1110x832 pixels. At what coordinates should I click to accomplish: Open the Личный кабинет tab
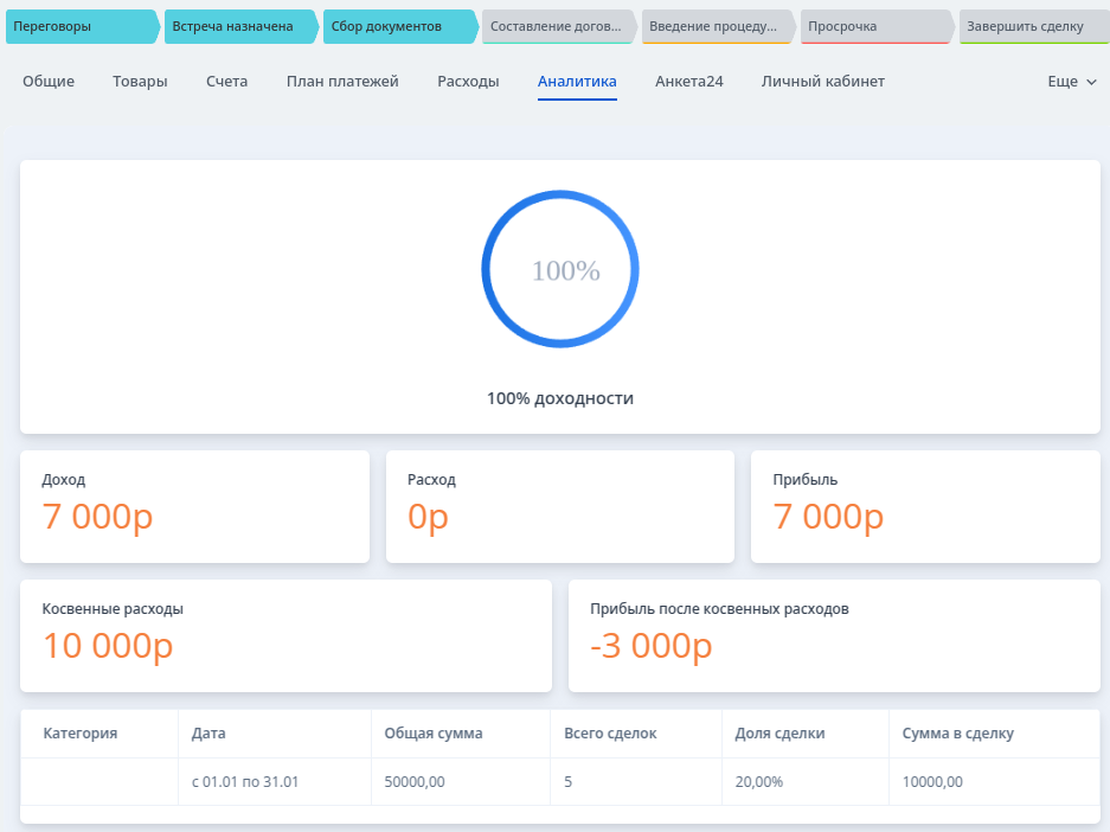pos(822,82)
